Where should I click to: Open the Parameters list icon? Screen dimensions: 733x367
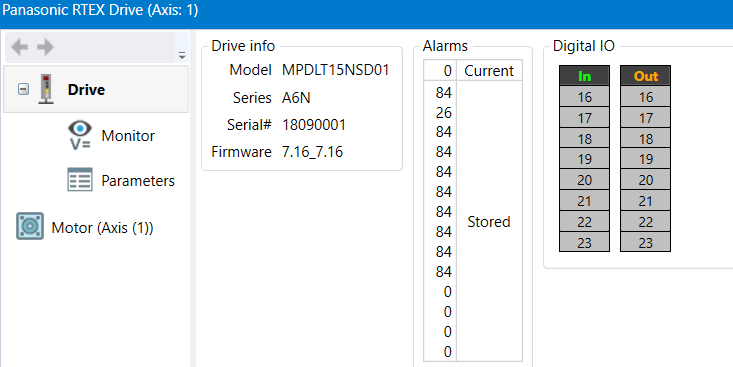point(80,180)
